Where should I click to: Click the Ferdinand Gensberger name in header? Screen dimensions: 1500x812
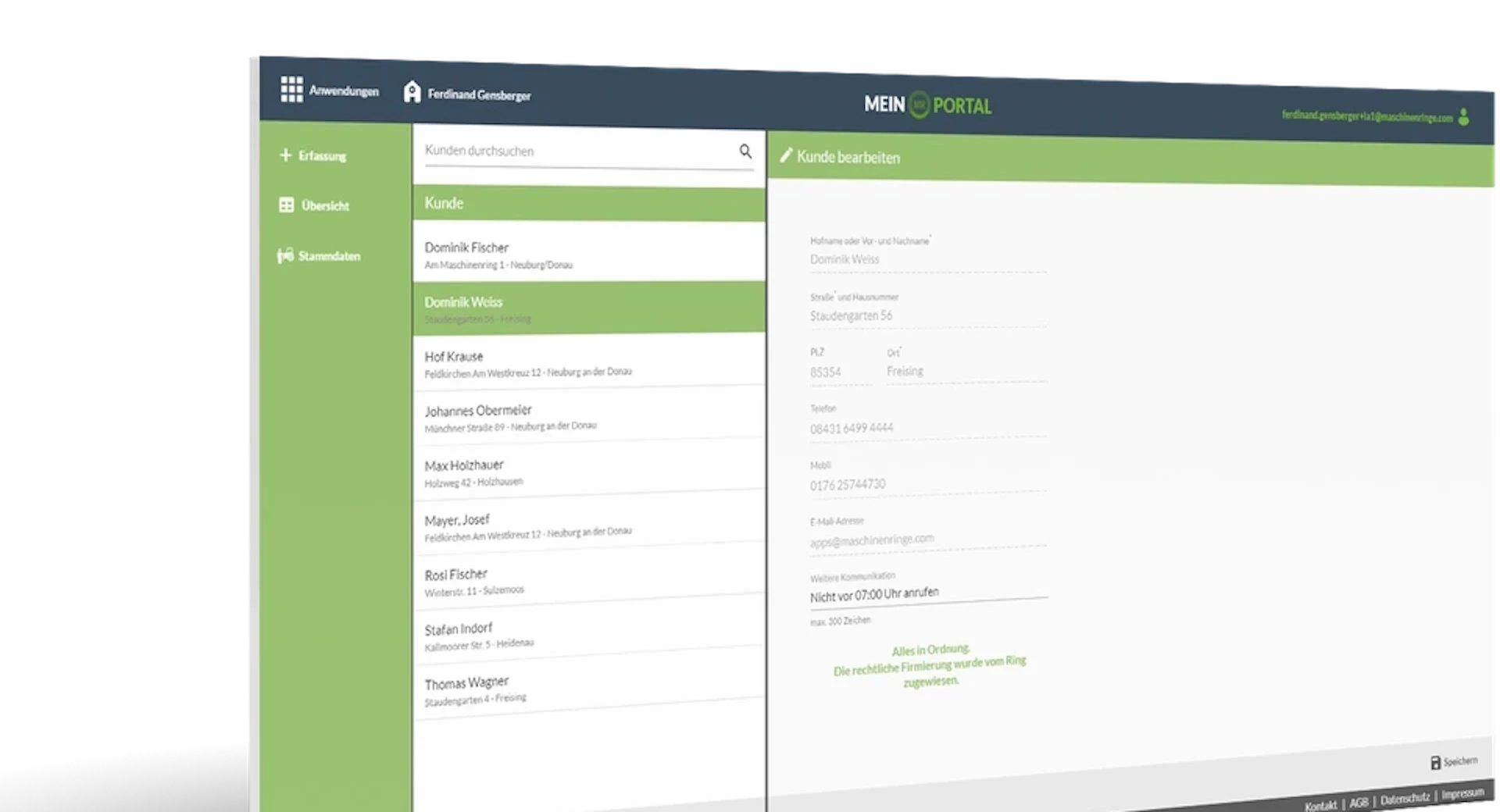(x=479, y=94)
